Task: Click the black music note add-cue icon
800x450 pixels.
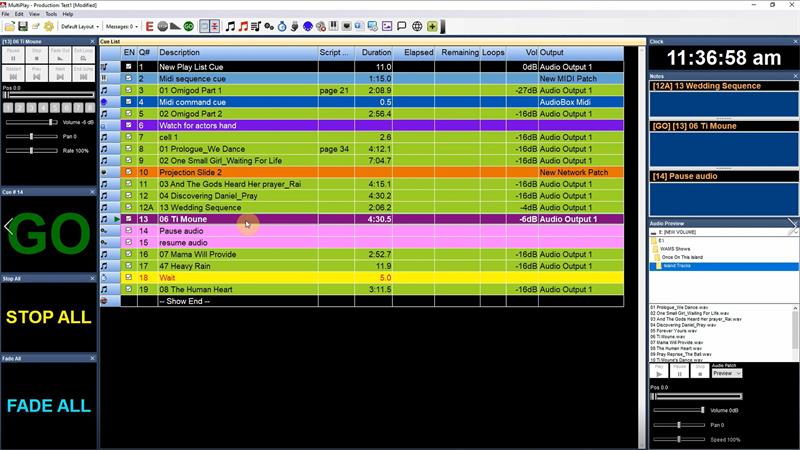Action: (x=231, y=26)
